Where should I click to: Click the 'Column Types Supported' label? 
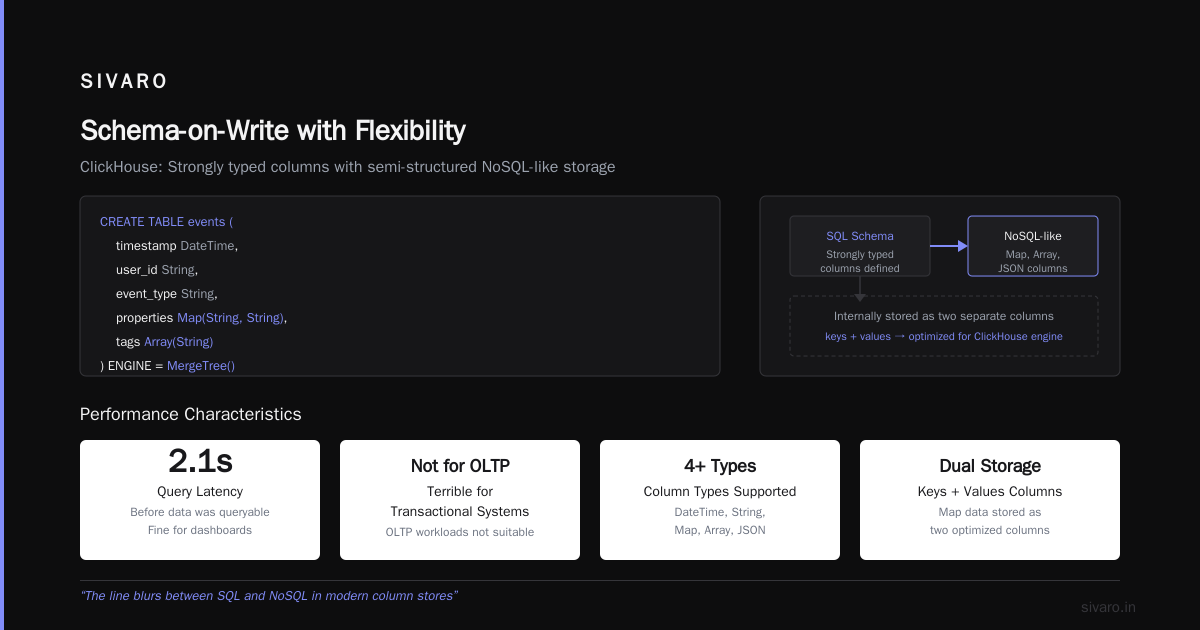pyautogui.click(x=720, y=492)
